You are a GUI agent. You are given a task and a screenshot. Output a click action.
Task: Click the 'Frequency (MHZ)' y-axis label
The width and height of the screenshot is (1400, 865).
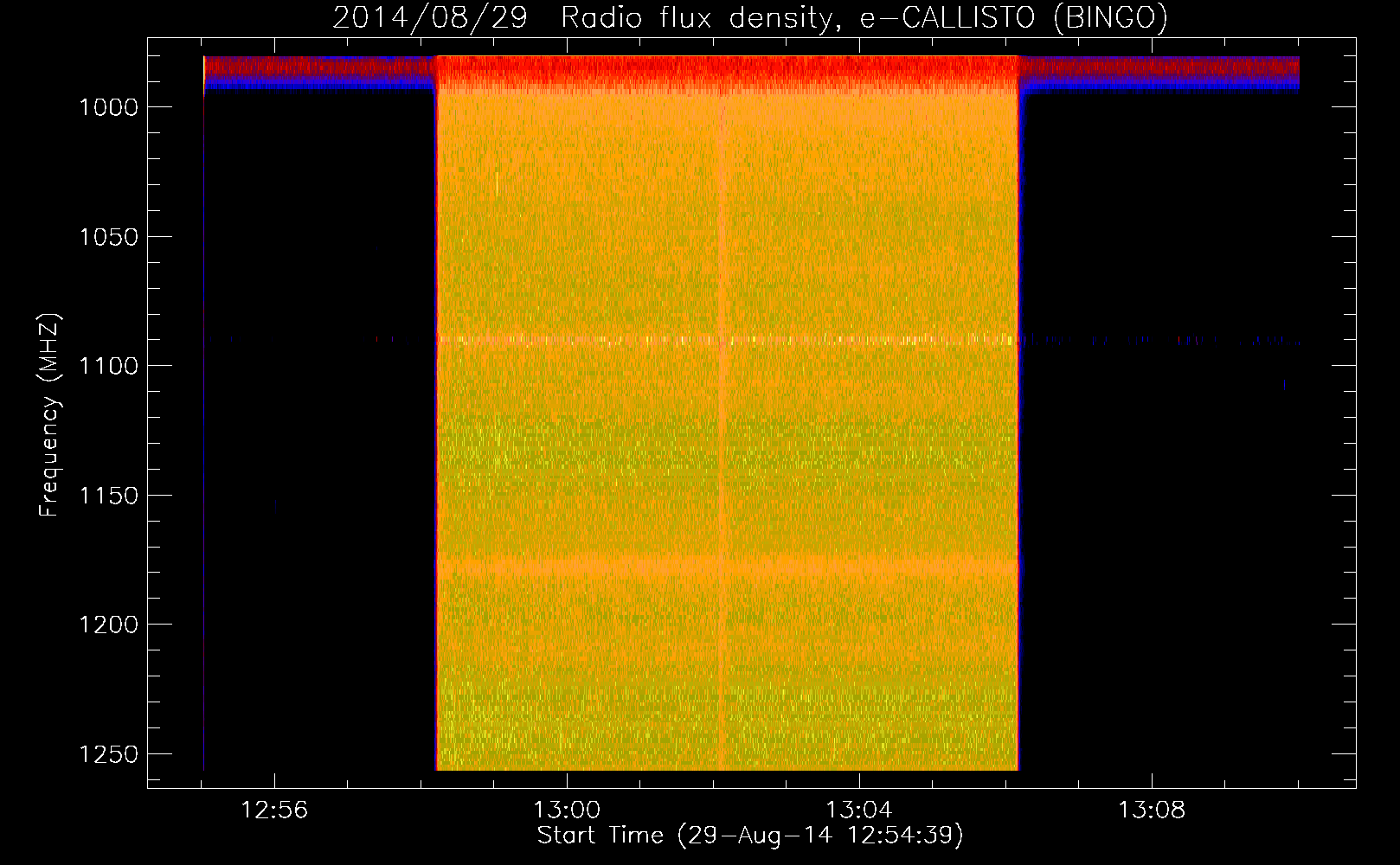point(49,415)
